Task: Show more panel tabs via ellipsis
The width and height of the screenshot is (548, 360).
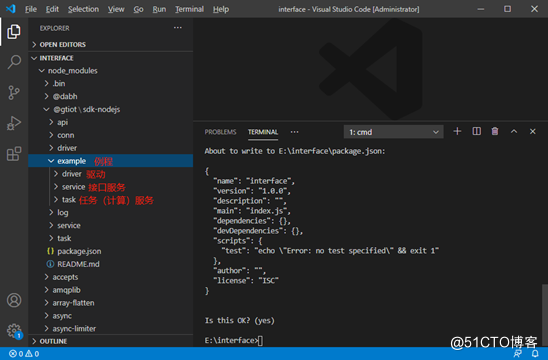Action: tap(295, 132)
